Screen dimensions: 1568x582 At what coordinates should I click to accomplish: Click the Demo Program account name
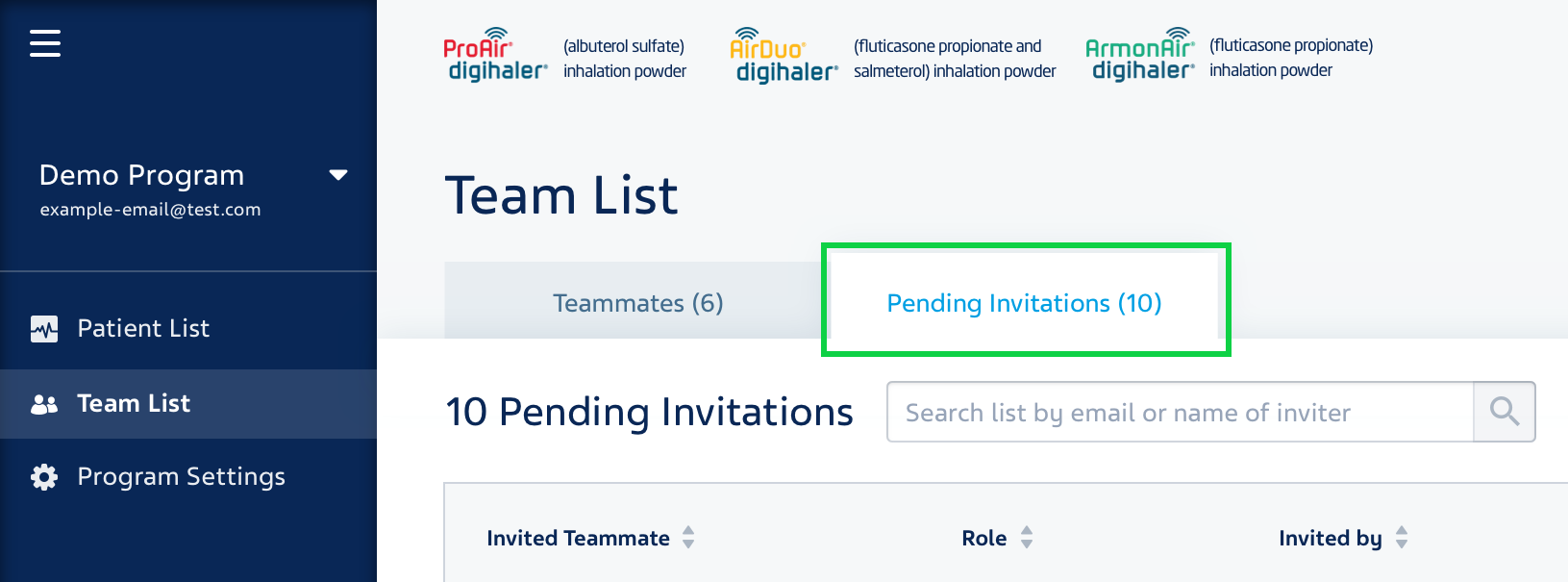pyautogui.click(x=141, y=175)
